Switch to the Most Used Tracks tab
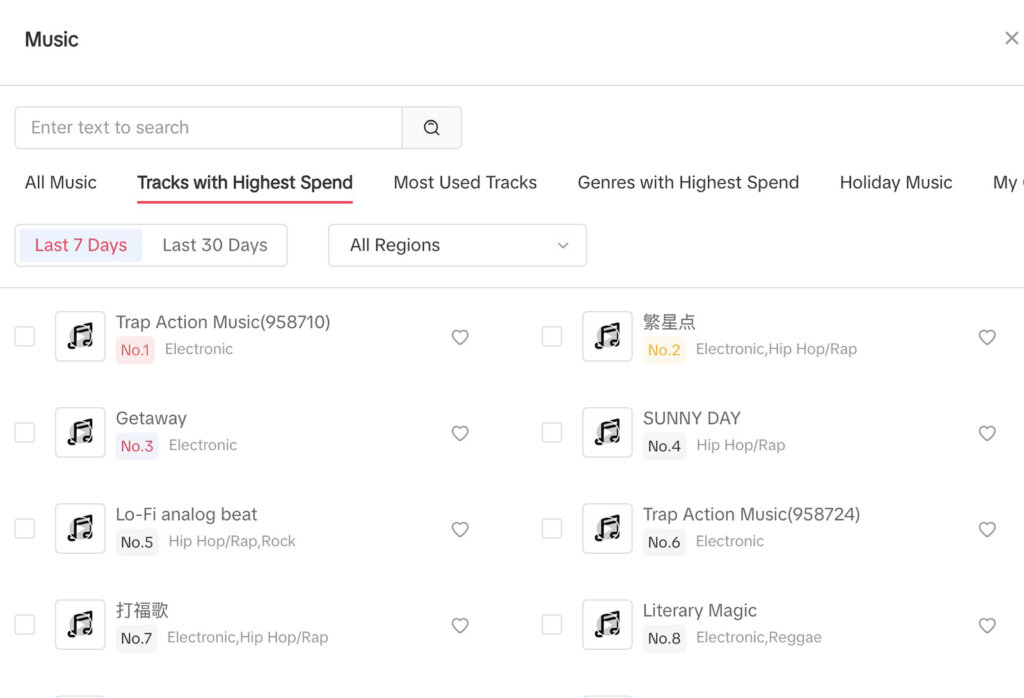Image resolution: width=1024 pixels, height=698 pixels. coord(464,182)
